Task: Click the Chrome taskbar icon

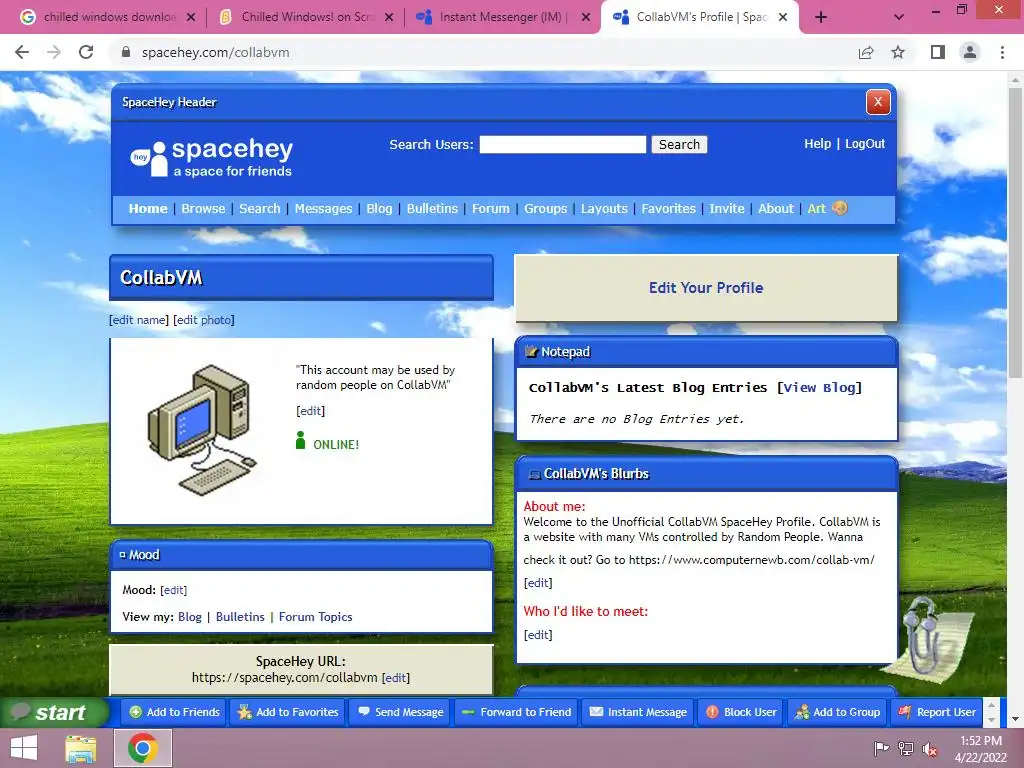Action: point(143,748)
